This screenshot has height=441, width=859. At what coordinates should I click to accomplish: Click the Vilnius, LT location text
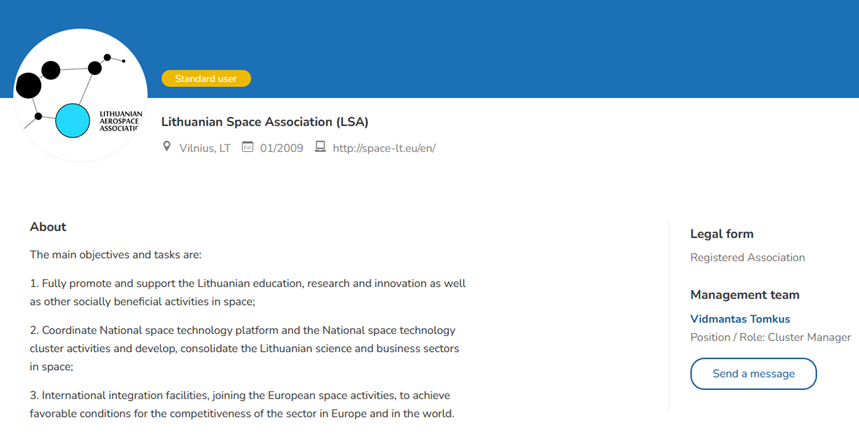coord(205,148)
